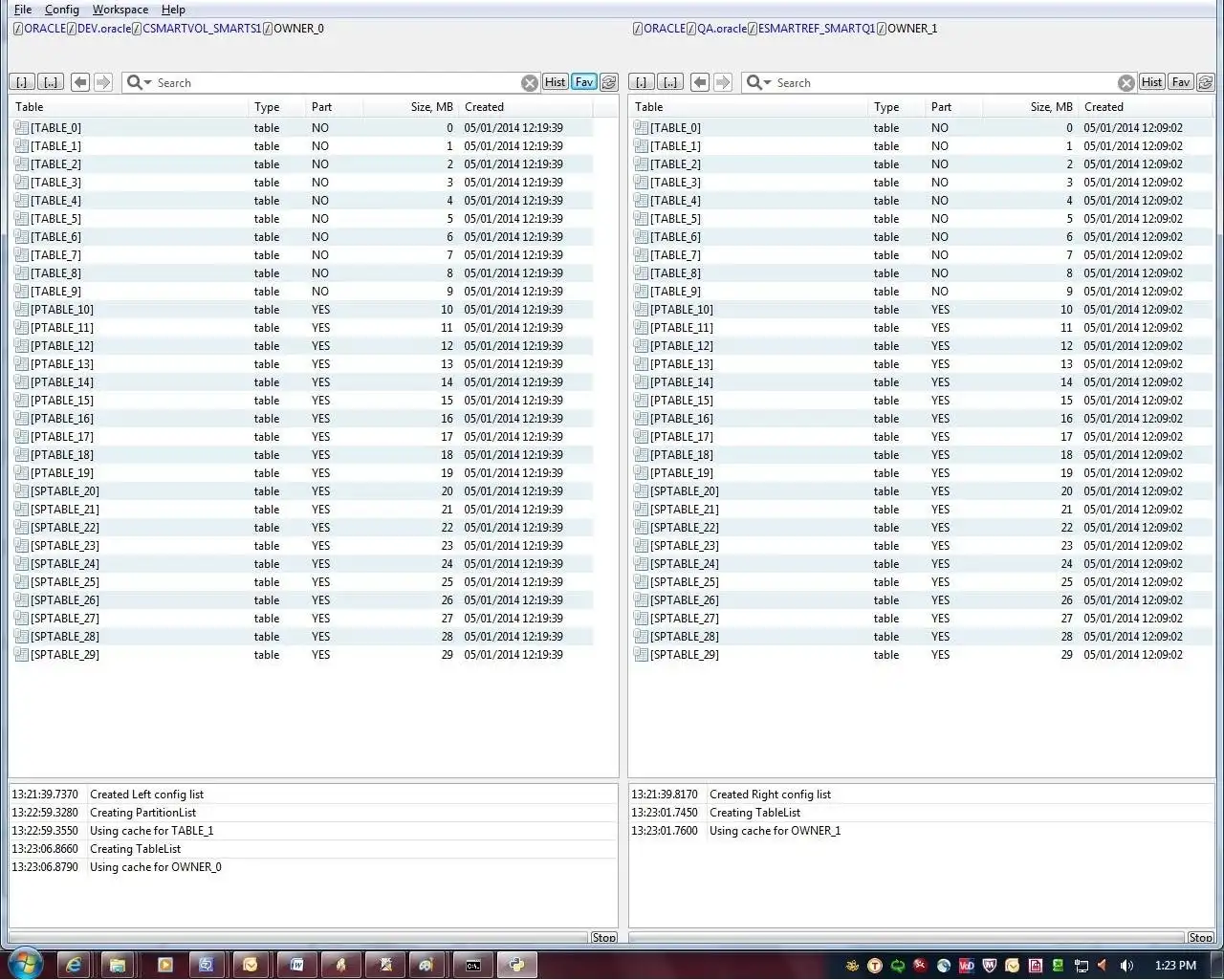Screen dimensions: 1224x980
Task: Select [TABLE_0] icon in left pane
Action: coord(21,128)
